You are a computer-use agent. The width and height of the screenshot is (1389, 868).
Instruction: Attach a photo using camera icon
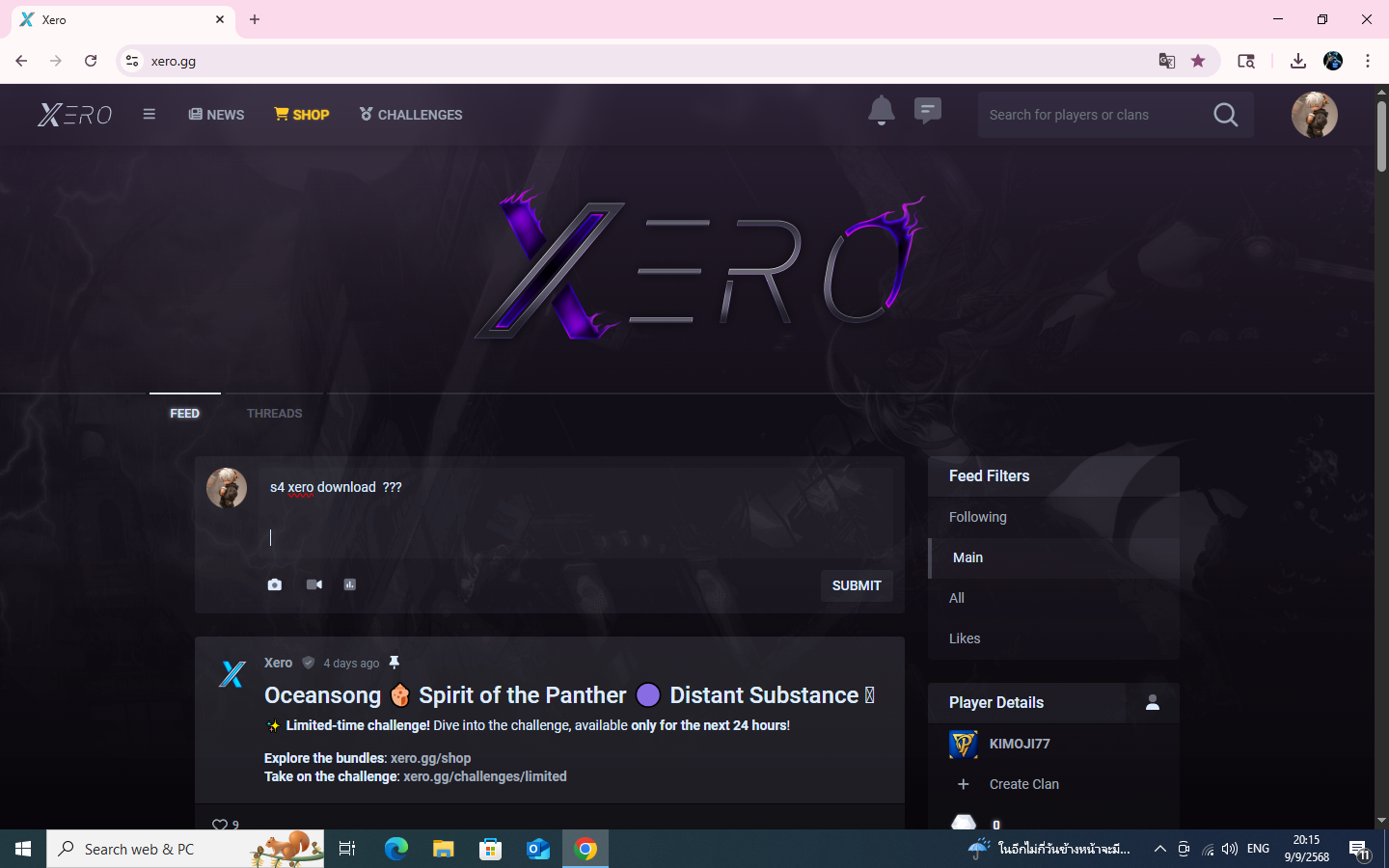click(275, 584)
